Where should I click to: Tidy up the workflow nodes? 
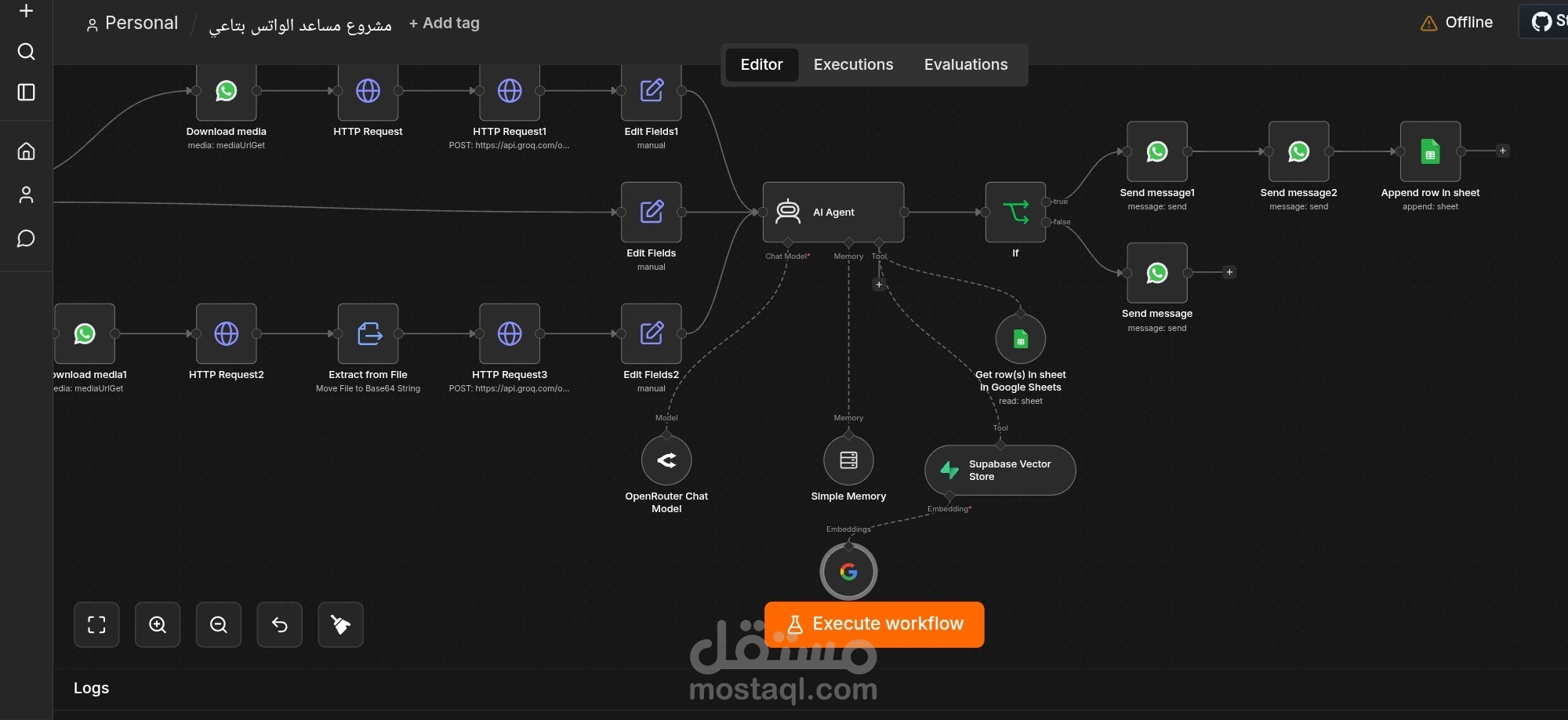[340, 624]
